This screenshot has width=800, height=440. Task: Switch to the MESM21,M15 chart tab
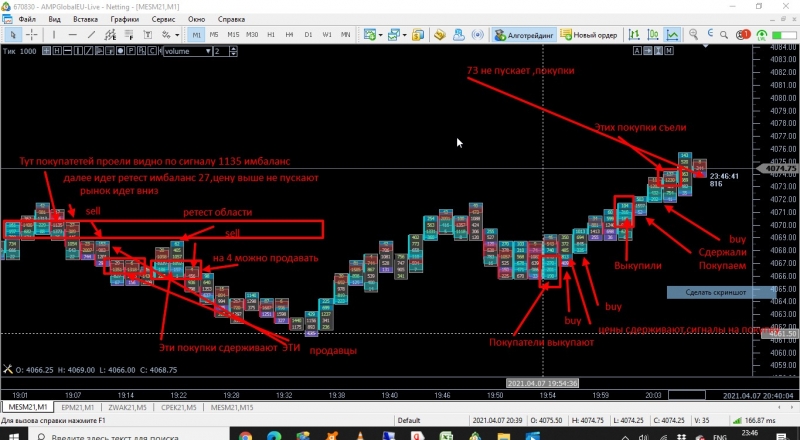point(232,407)
